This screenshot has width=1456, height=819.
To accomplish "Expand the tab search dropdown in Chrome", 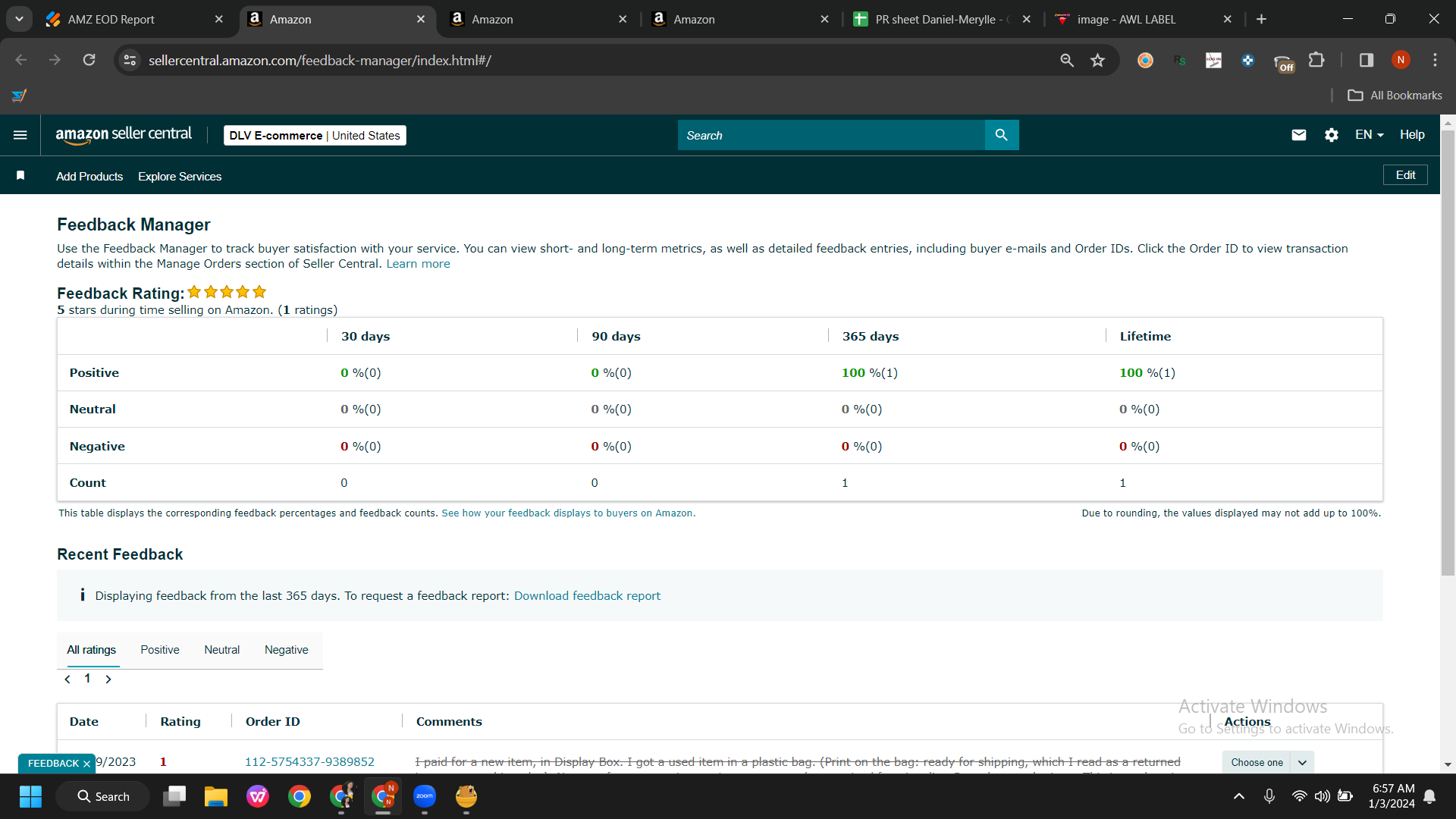I will pos(19,19).
